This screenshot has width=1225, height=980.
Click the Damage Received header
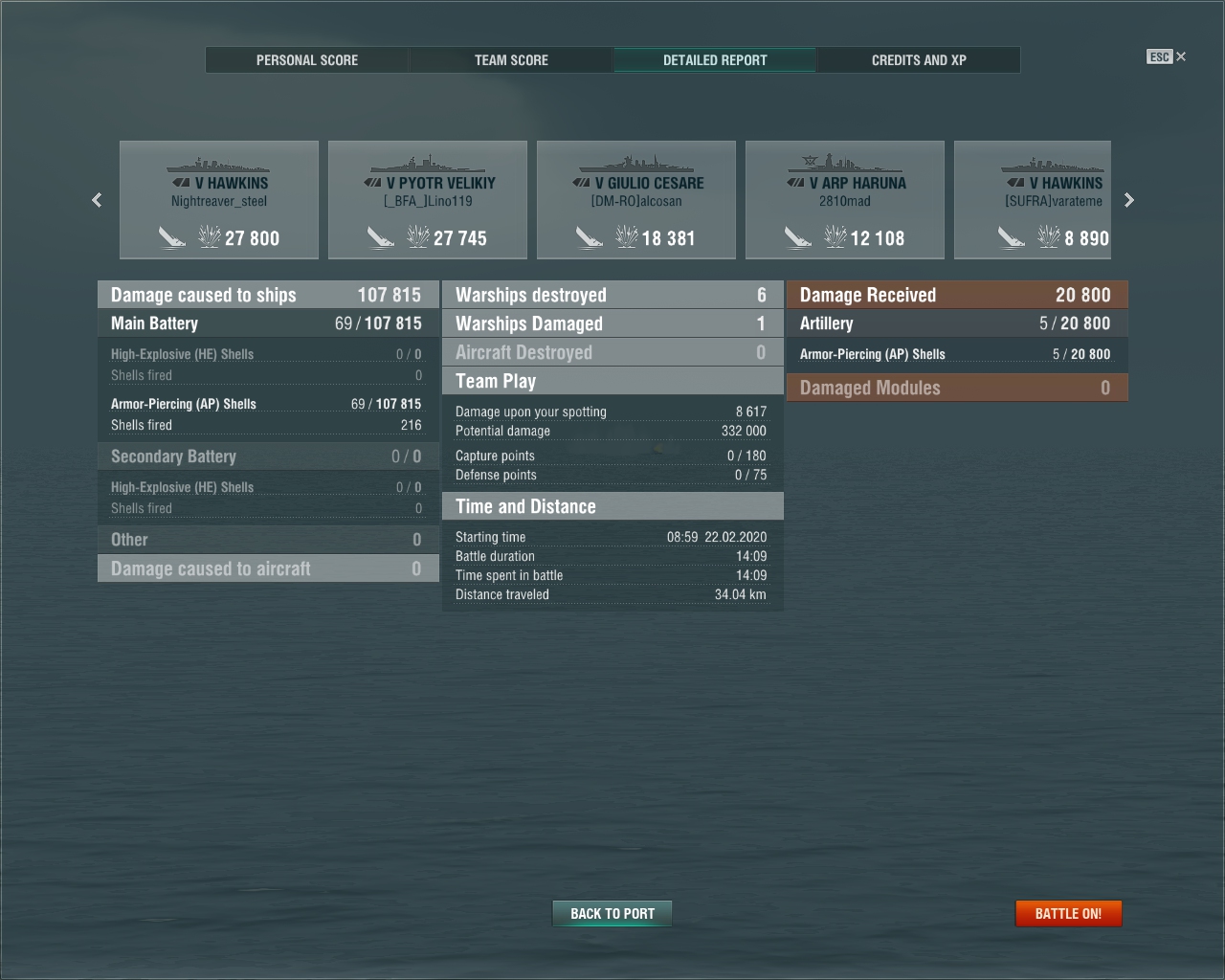click(x=957, y=295)
